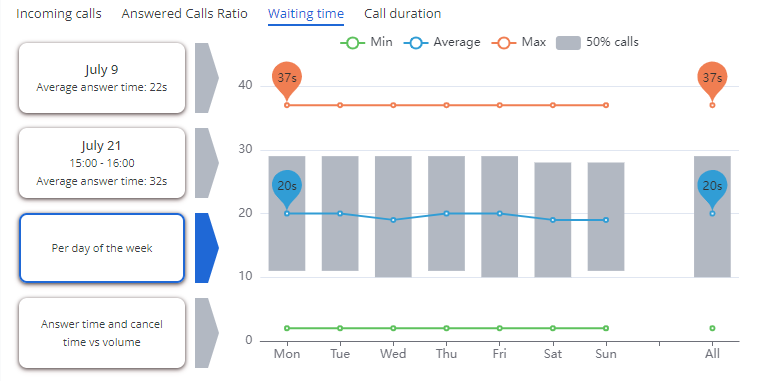Open the Answered Calls Ratio tab

(184, 14)
